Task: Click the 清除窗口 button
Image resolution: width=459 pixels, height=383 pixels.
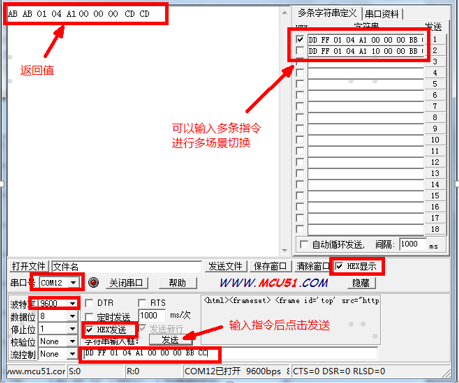Action: click(x=313, y=266)
